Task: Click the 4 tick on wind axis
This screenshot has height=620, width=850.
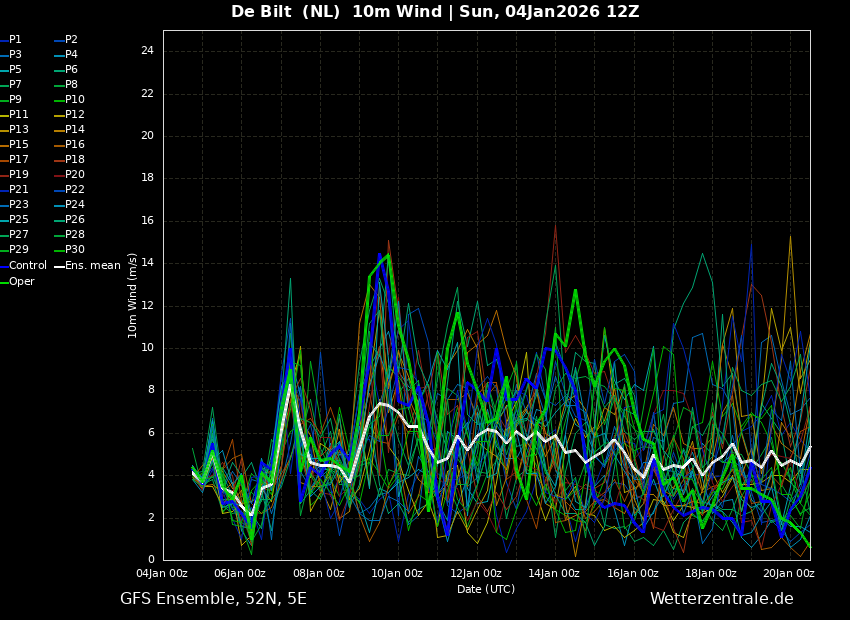Action: pyautogui.click(x=151, y=475)
